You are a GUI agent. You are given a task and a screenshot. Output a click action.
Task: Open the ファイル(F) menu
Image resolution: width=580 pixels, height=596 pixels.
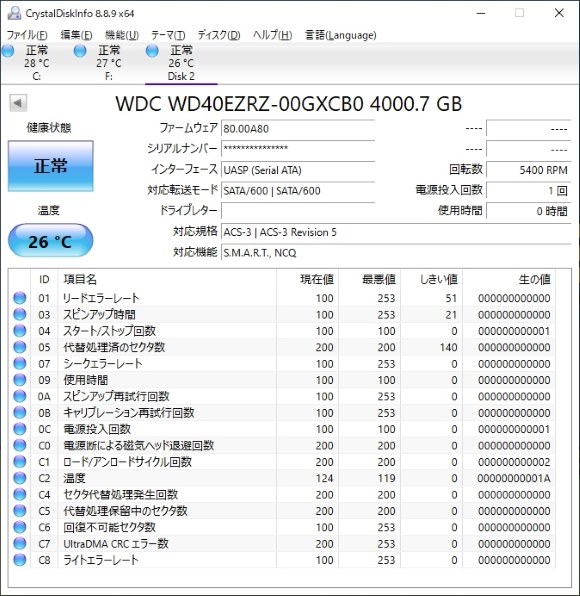pos(27,35)
